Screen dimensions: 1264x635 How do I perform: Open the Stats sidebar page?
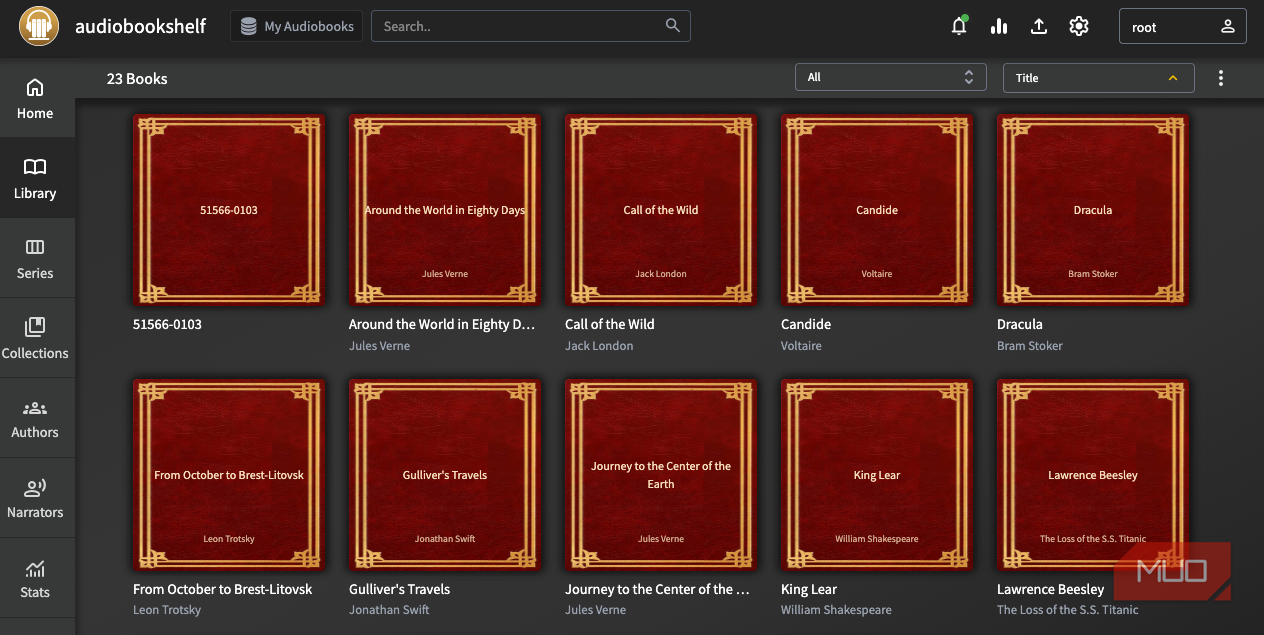pos(35,578)
